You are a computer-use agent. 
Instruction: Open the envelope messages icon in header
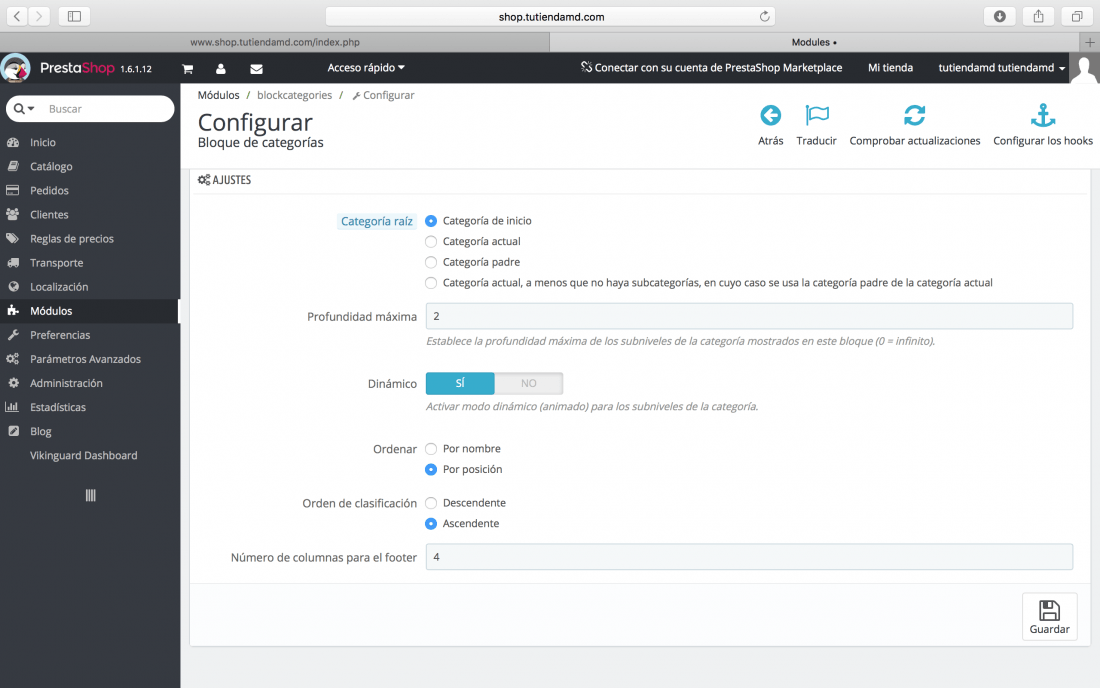257,69
